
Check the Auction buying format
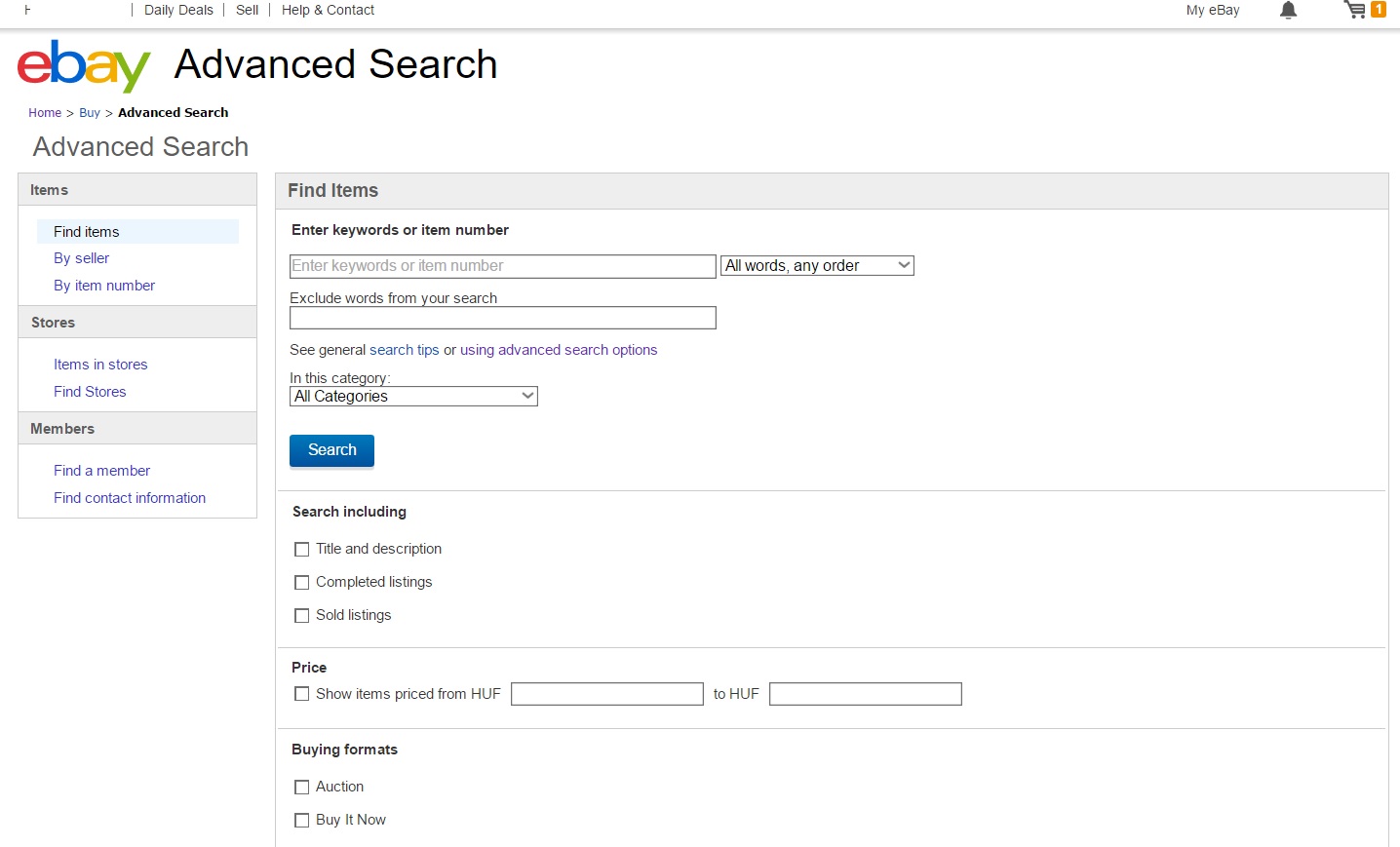point(302,788)
